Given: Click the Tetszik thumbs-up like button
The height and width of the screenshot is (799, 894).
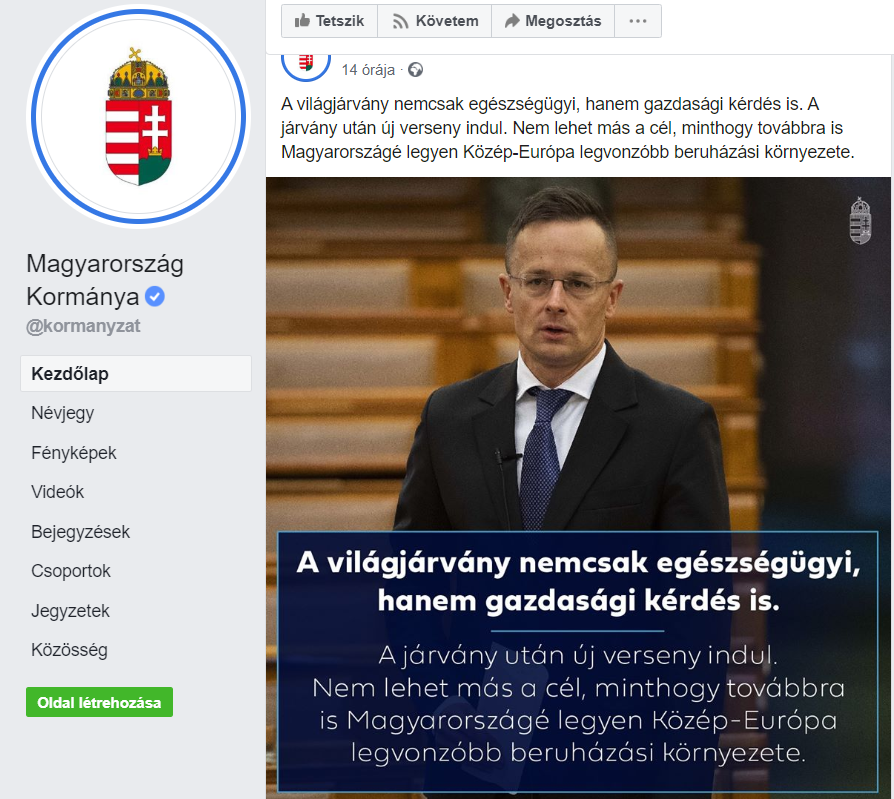Looking at the screenshot, I should (x=330, y=21).
